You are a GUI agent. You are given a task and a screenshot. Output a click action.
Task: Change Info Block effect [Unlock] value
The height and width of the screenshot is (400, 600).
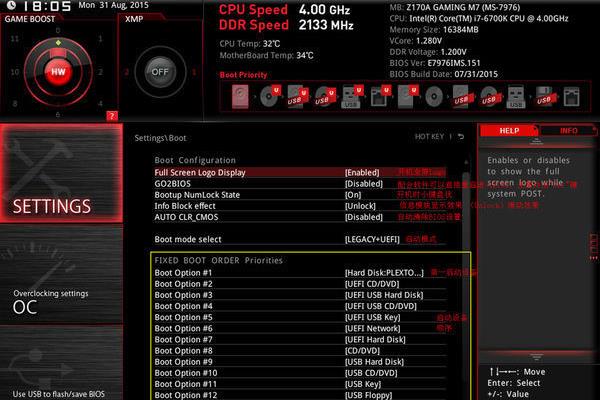(360, 206)
